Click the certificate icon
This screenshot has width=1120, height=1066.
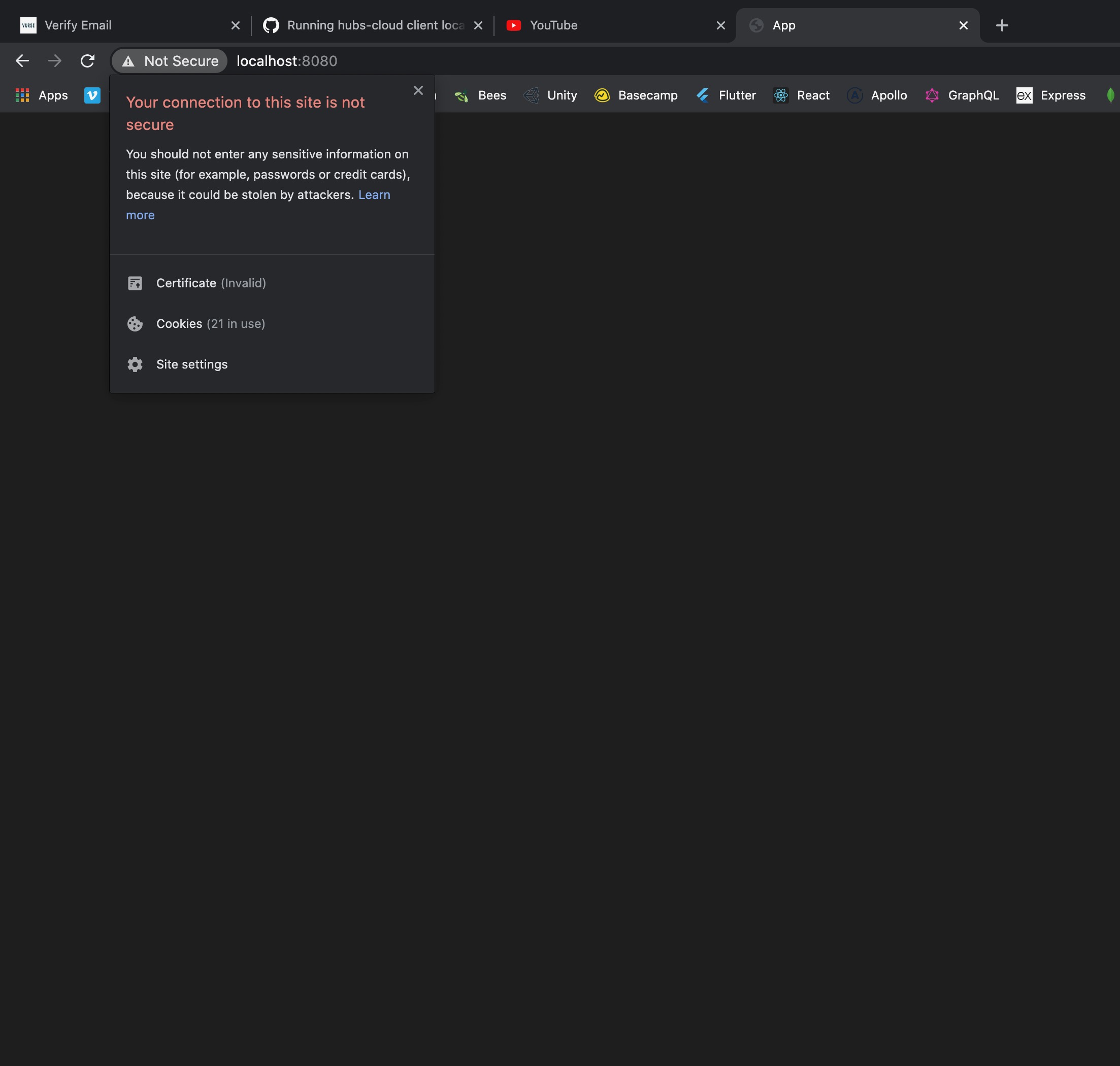(135, 283)
